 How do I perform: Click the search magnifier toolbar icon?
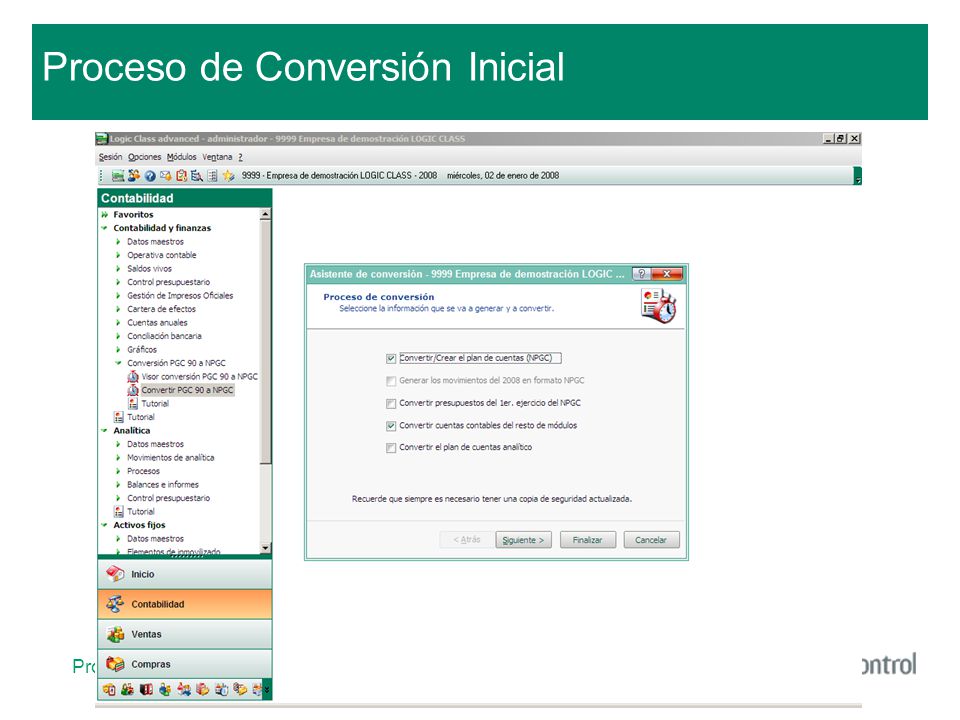point(197,176)
